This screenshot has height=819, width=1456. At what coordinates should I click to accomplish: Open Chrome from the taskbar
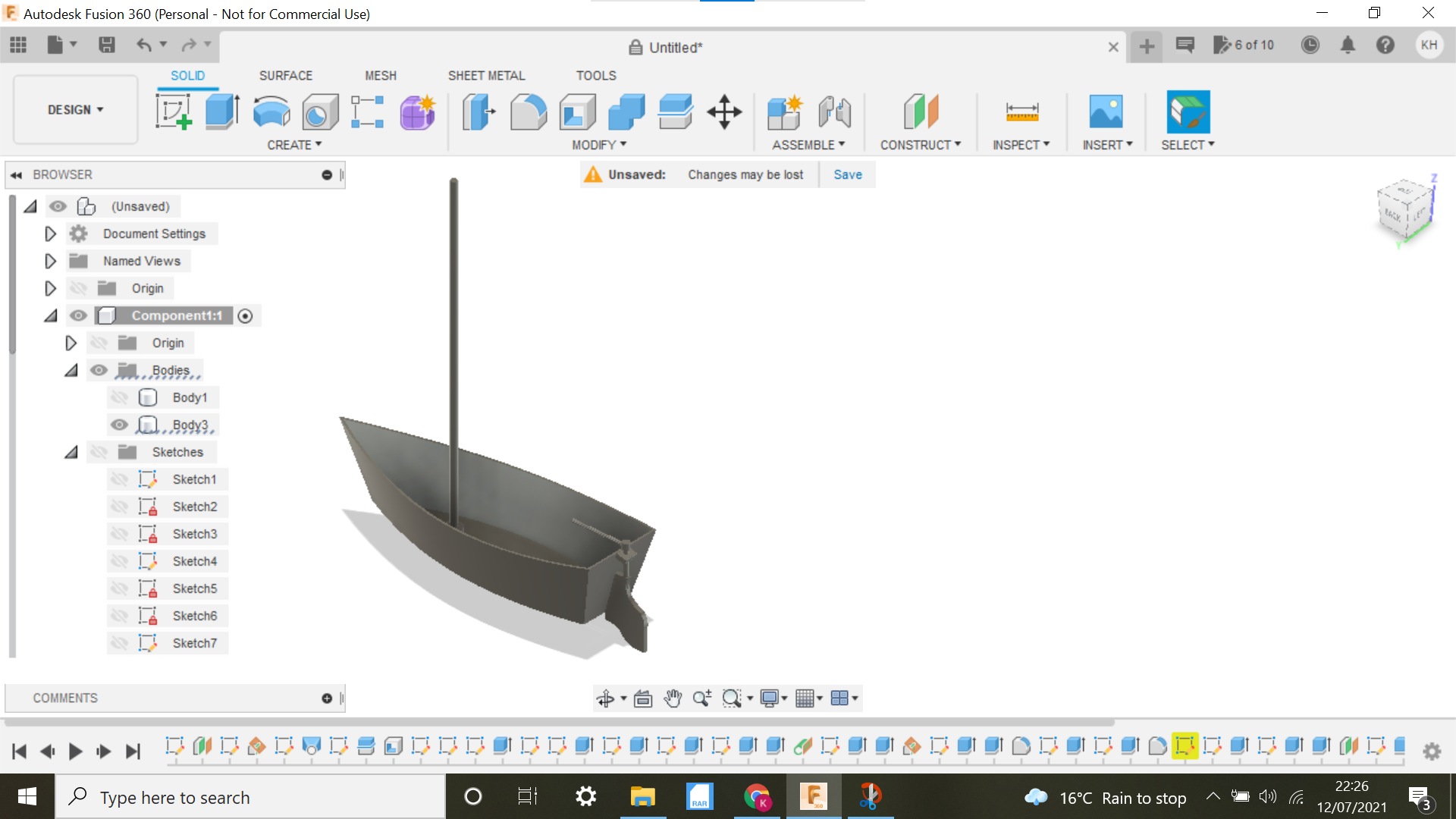tap(756, 796)
